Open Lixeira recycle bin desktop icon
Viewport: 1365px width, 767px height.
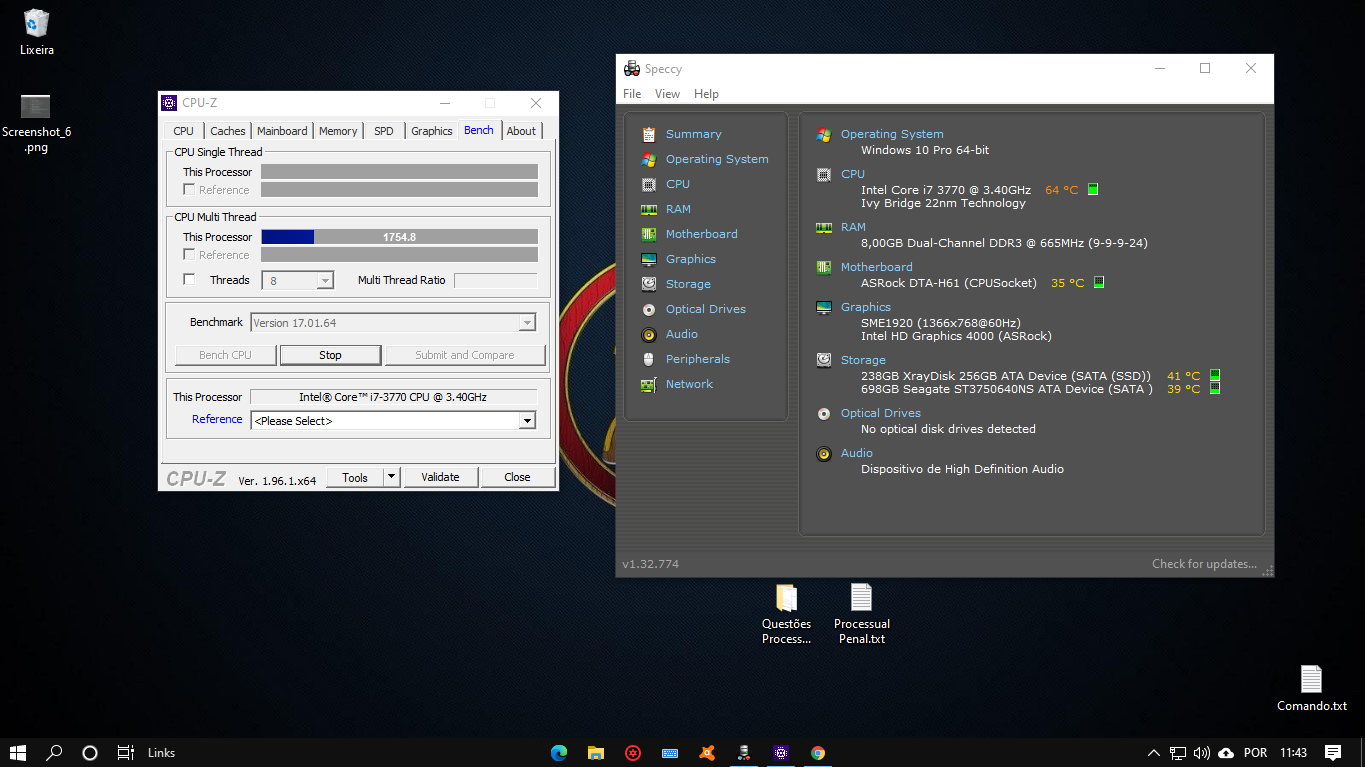(37, 31)
